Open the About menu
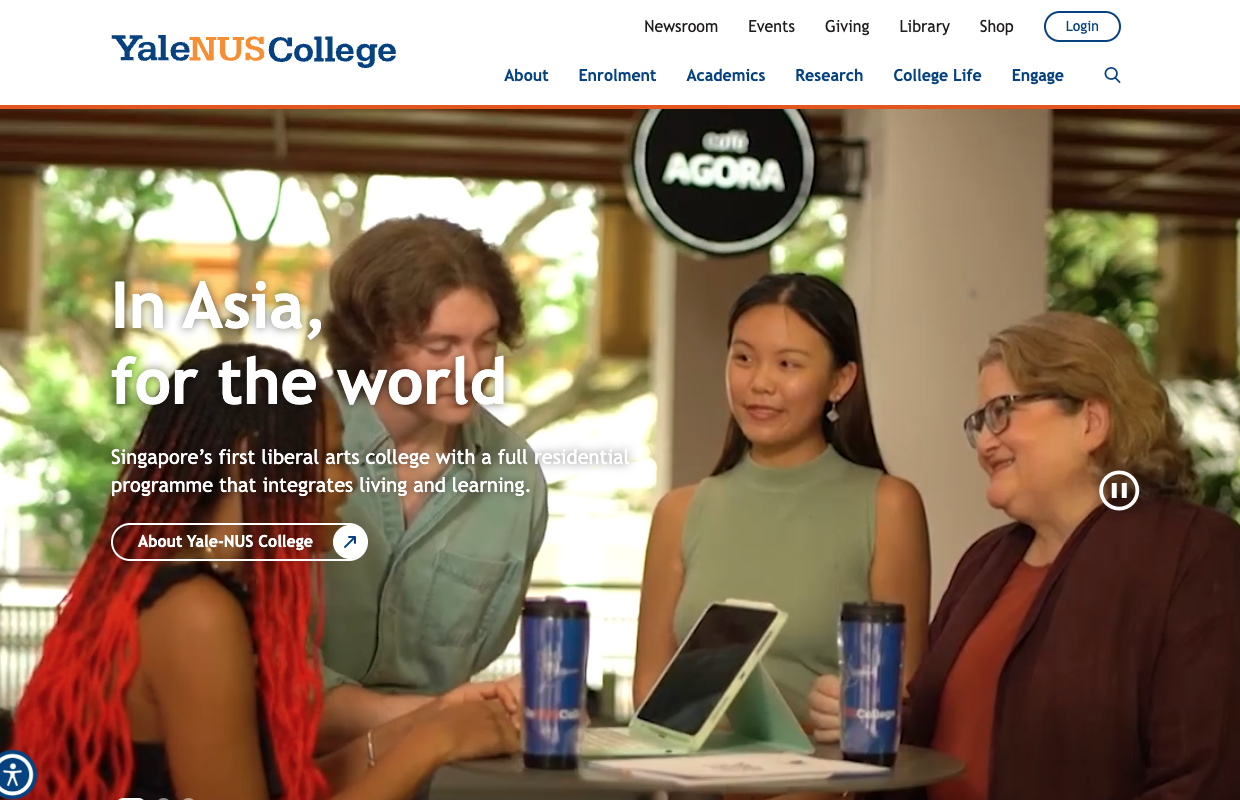Image resolution: width=1240 pixels, height=800 pixels. coord(526,75)
